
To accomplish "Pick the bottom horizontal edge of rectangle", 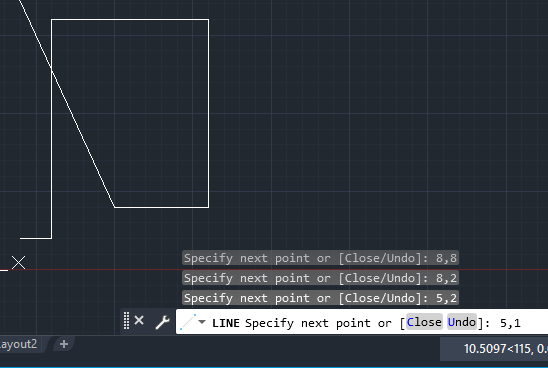I will (x=161, y=208).
